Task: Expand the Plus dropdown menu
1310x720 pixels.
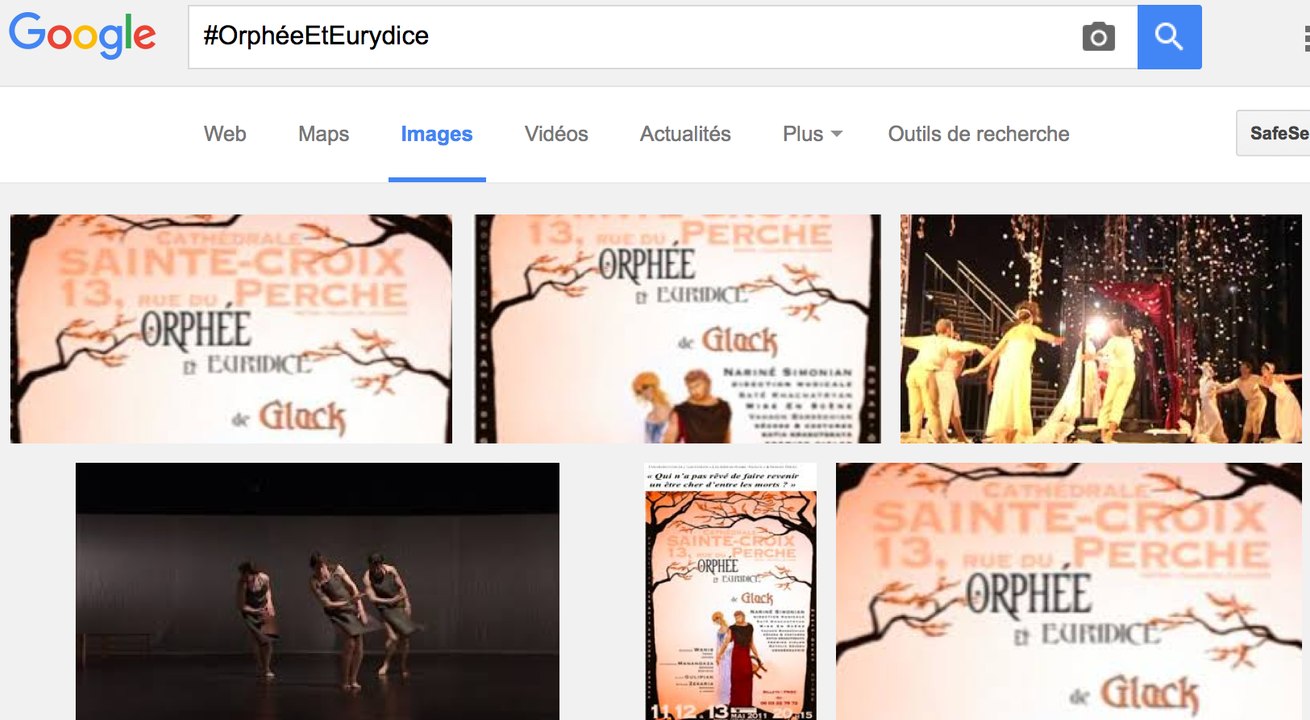Action: coord(812,134)
